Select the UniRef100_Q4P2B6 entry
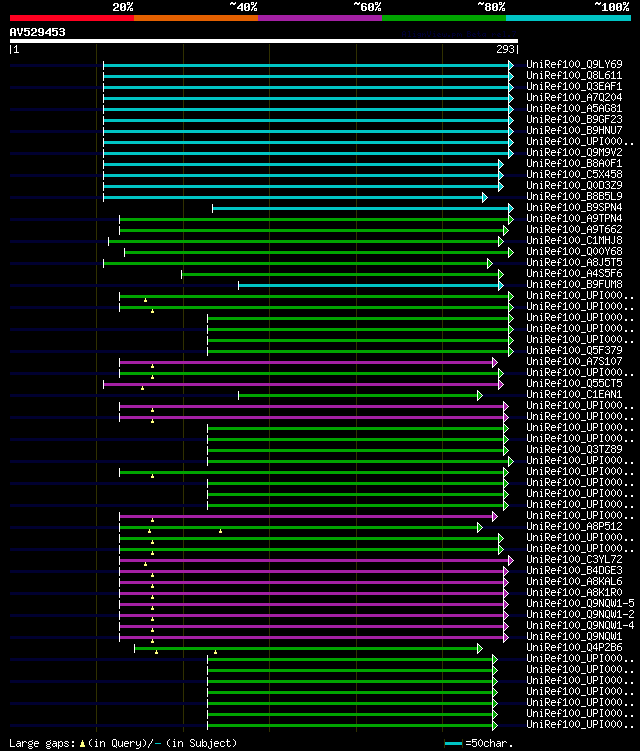The image size is (640, 751). (x=574, y=648)
